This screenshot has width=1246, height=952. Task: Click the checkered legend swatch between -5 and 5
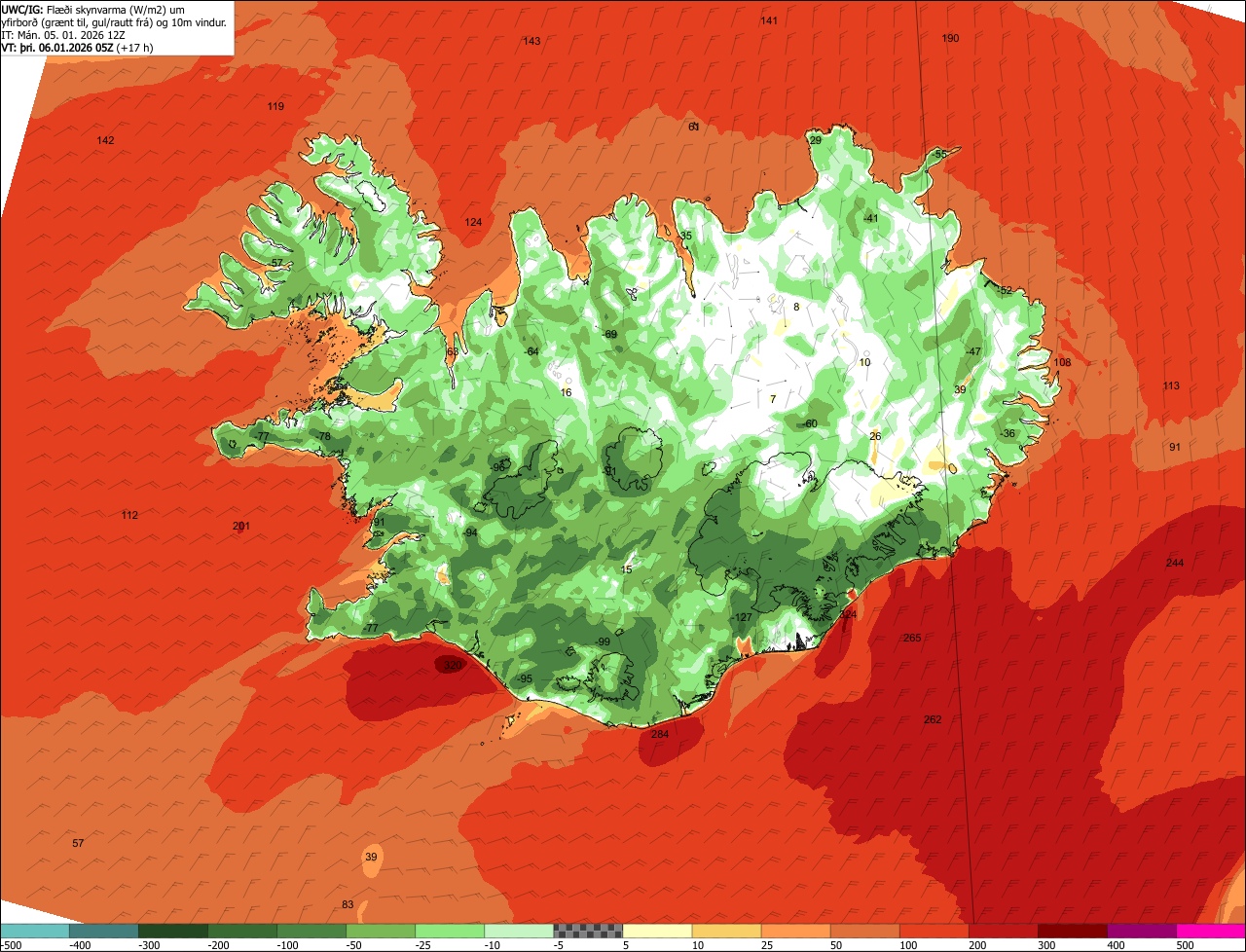click(x=588, y=931)
